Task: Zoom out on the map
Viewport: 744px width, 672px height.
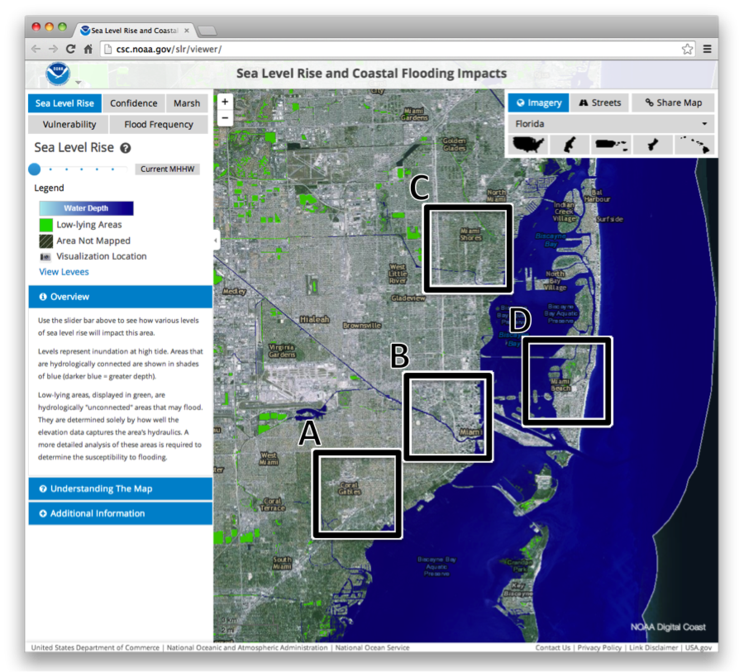Action: tap(225, 118)
